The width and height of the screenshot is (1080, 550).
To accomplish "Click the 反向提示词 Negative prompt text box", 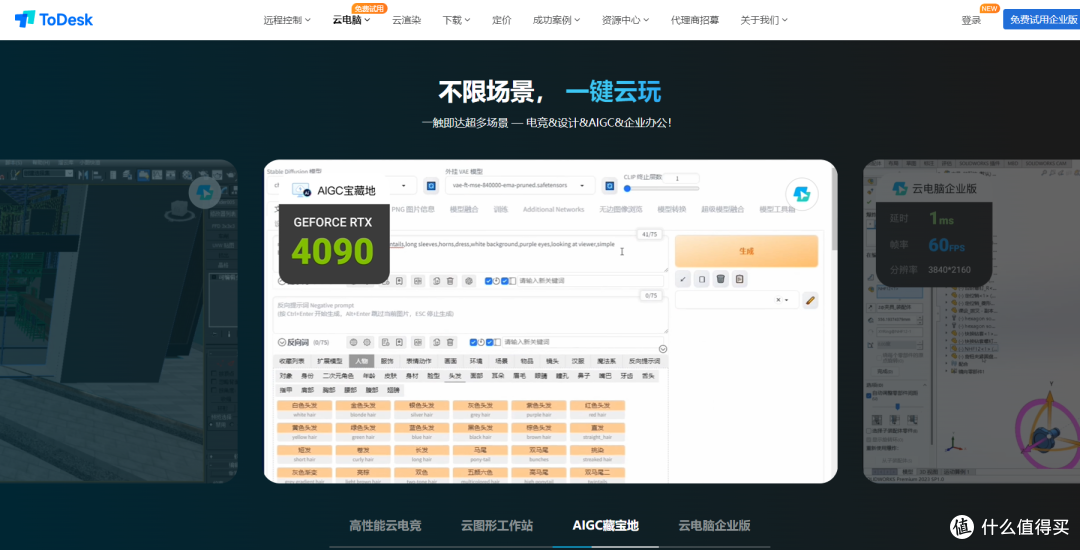I will 470,315.
